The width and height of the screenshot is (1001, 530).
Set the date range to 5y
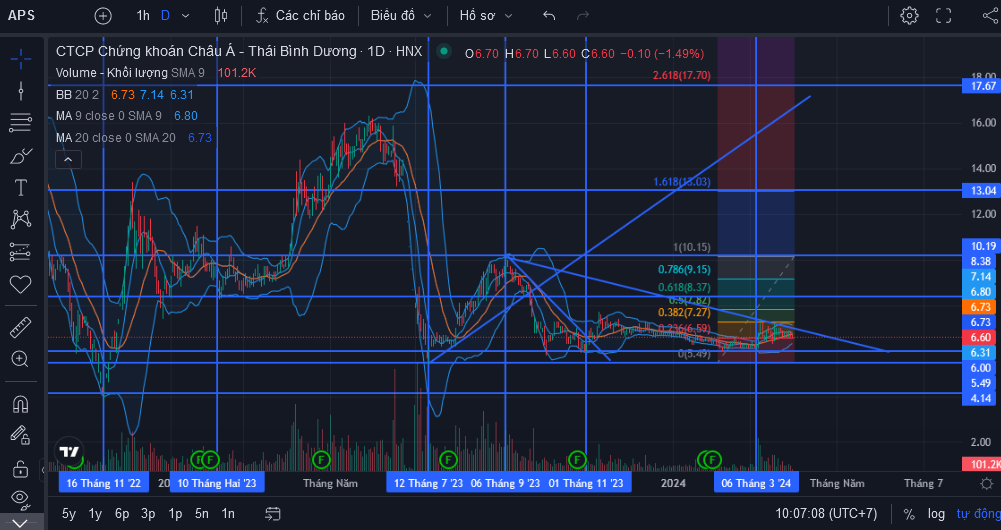(x=69, y=513)
